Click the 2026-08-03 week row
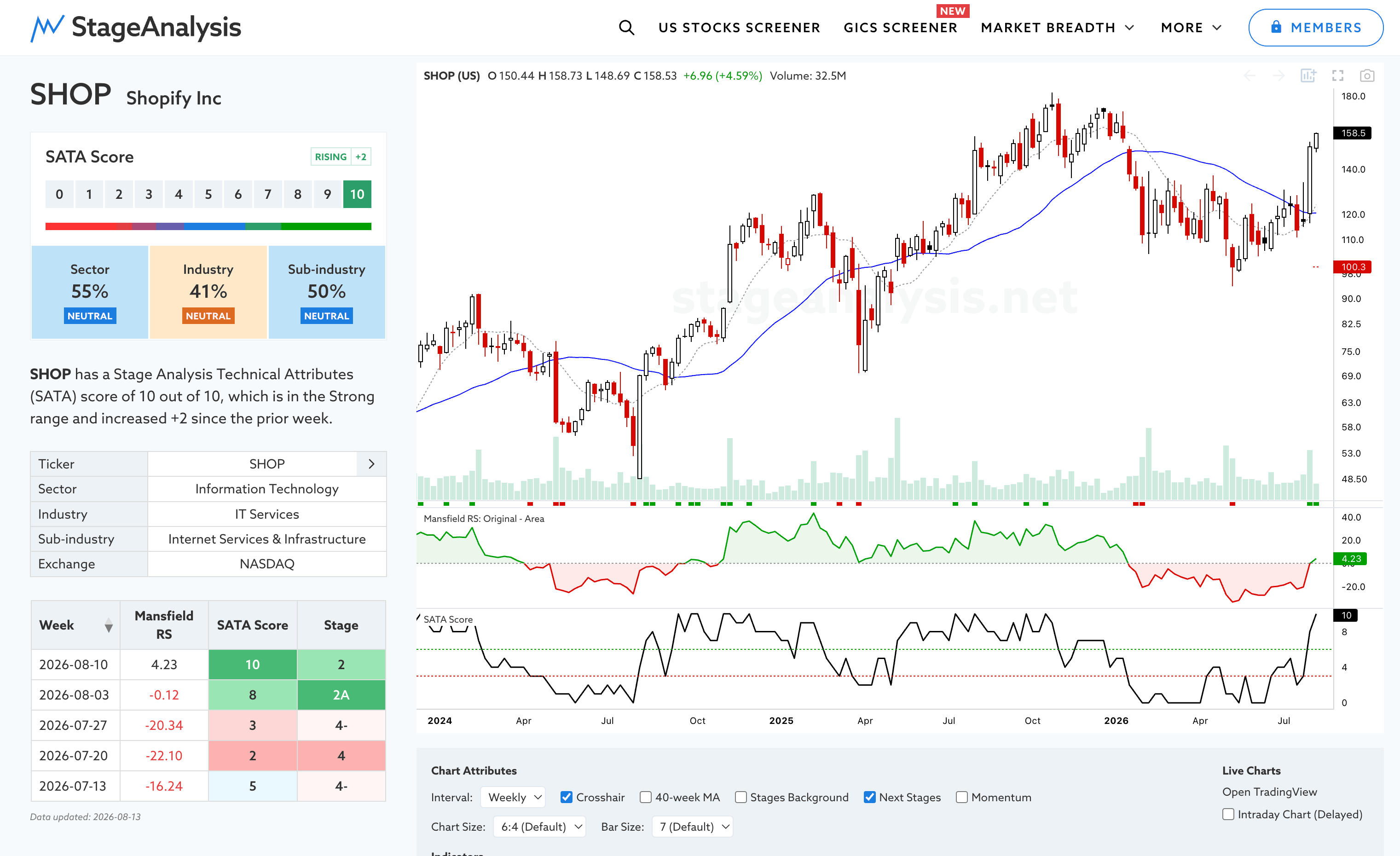Screen dimensions: 1400x856 208,694
